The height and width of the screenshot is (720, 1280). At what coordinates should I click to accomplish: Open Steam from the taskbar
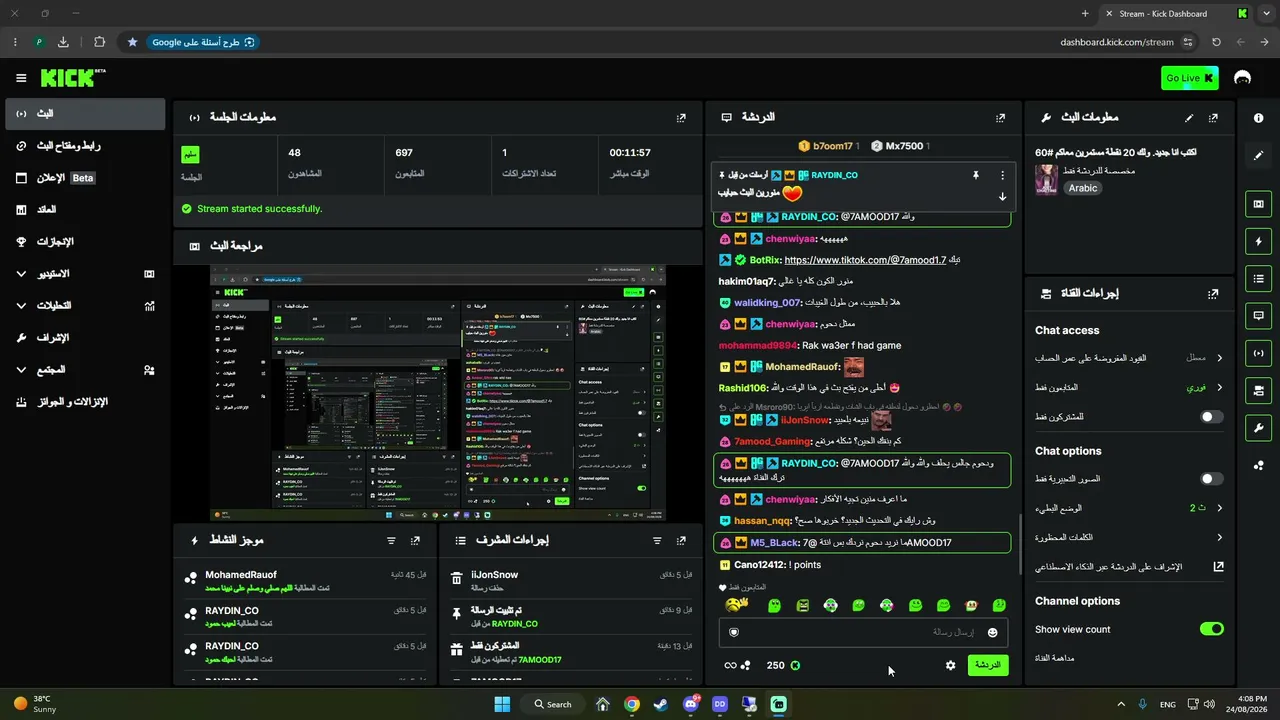coord(661,704)
